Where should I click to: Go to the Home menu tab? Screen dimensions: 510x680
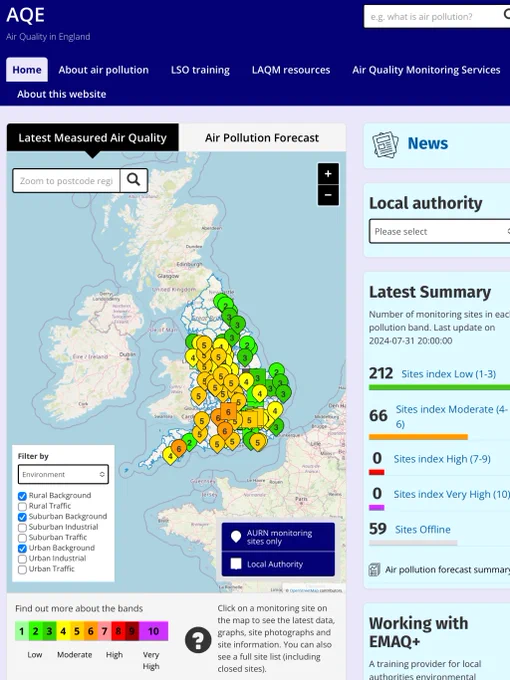27,70
